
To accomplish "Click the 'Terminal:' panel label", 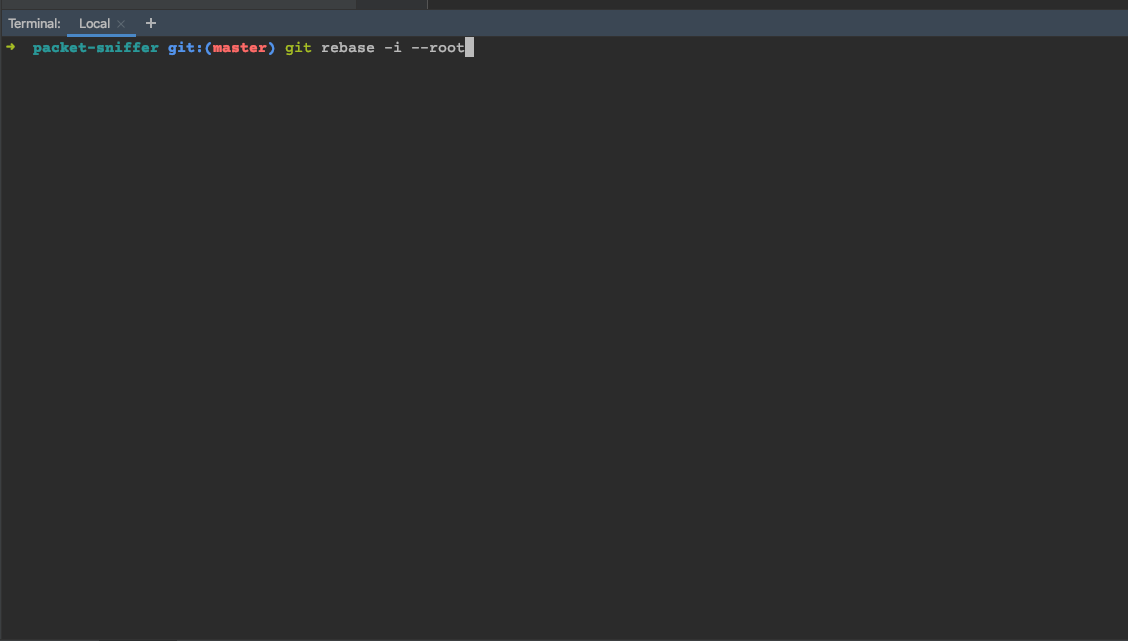I will coord(34,24).
